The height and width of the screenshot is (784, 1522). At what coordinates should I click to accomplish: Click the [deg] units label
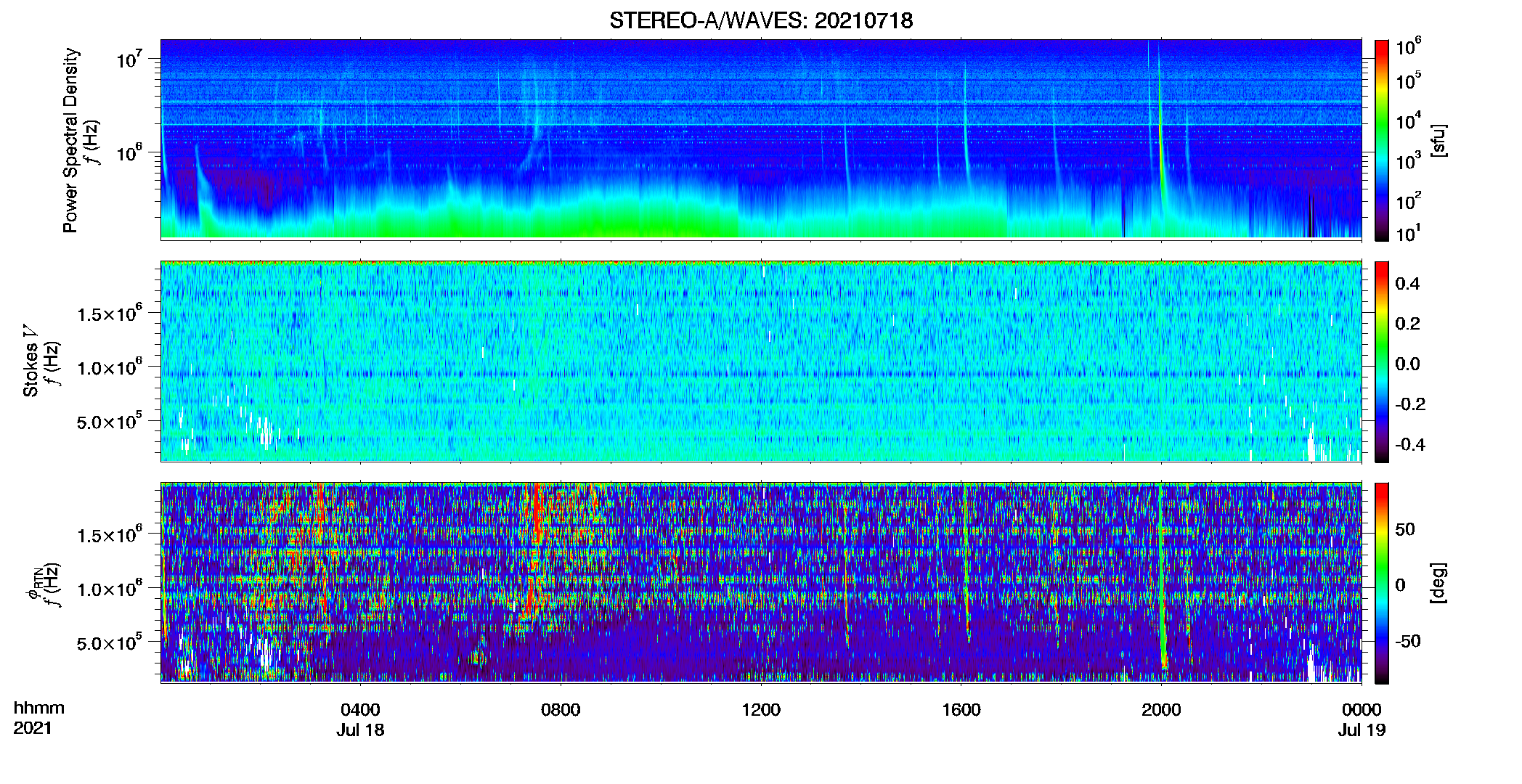pos(1438,583)
